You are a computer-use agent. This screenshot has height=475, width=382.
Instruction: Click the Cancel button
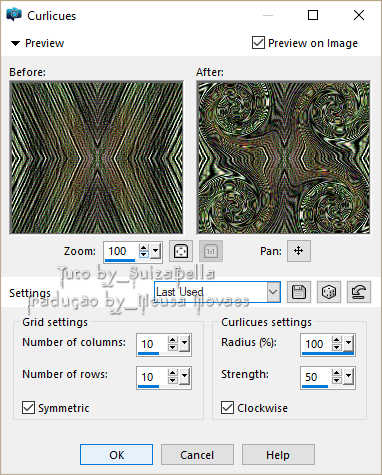coord(197,455)
